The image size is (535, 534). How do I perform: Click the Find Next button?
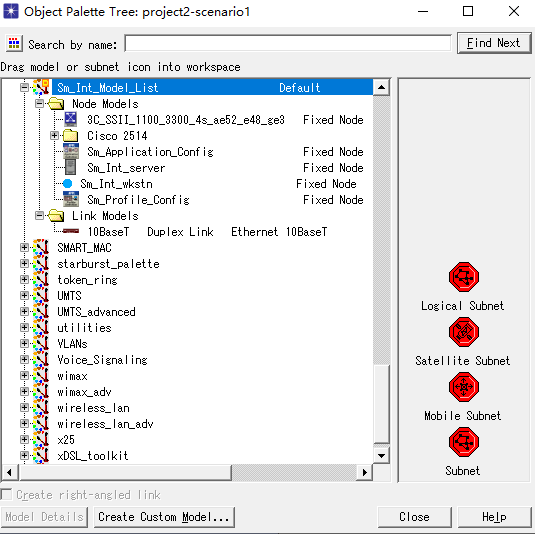tap(494, 43)
